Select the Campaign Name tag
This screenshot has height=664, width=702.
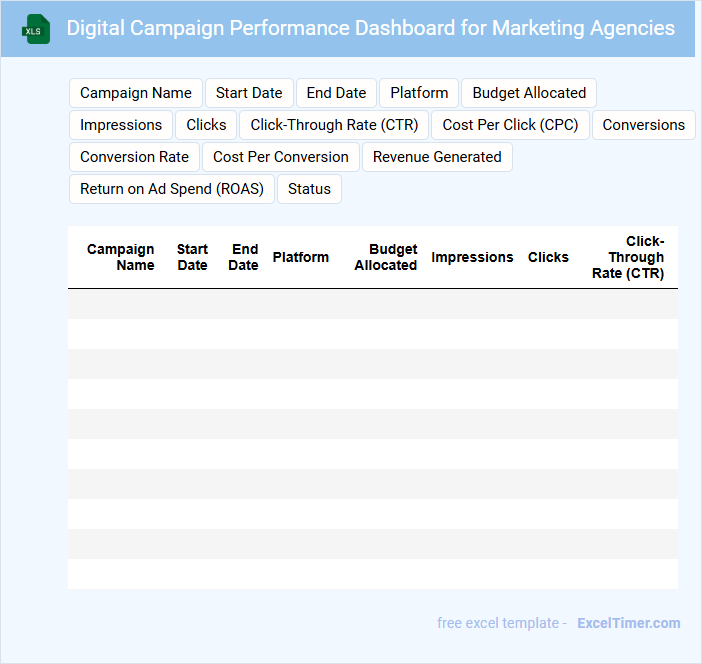[x=136, y=93]
